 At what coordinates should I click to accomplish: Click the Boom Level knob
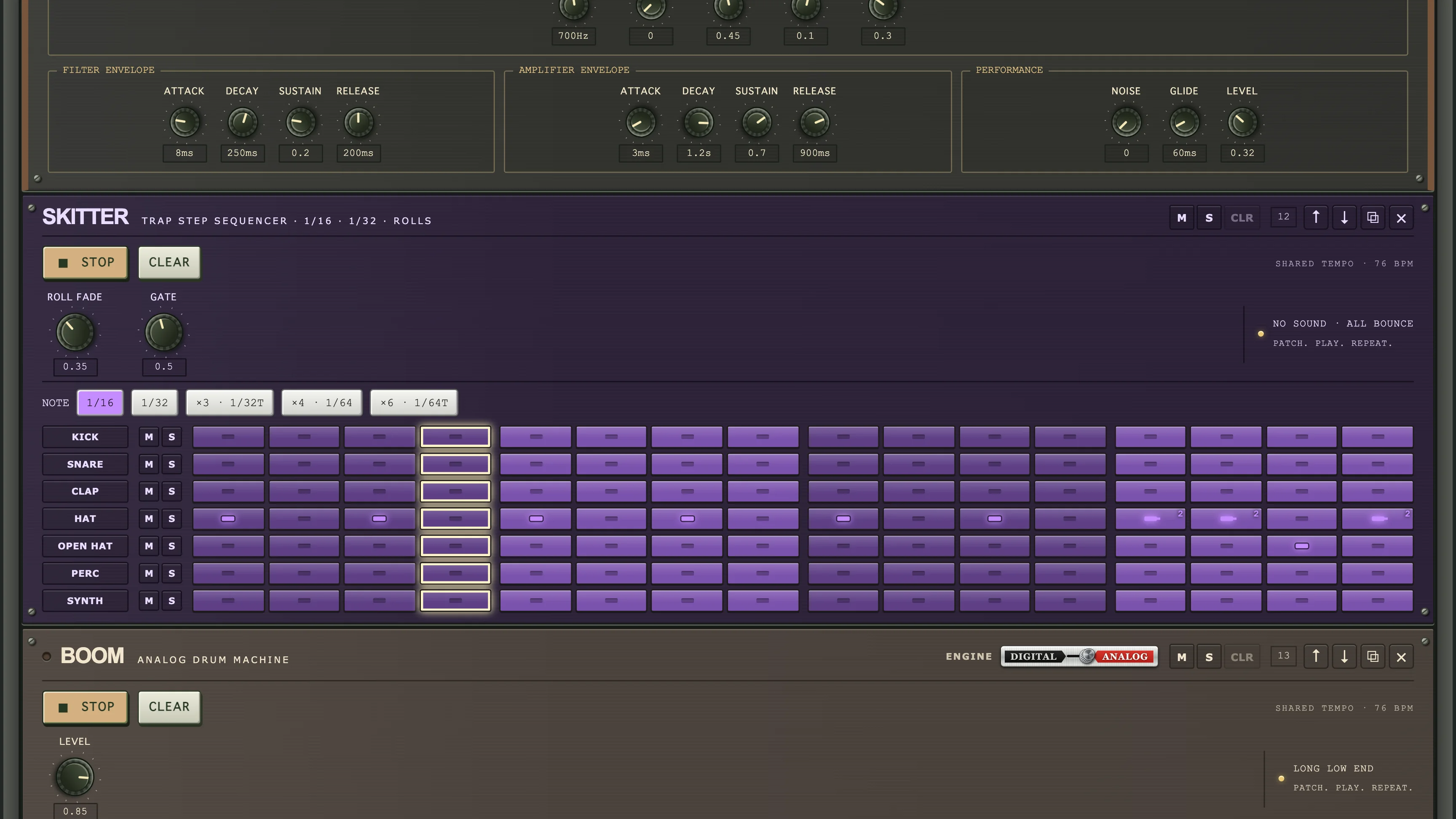[75, 776]
